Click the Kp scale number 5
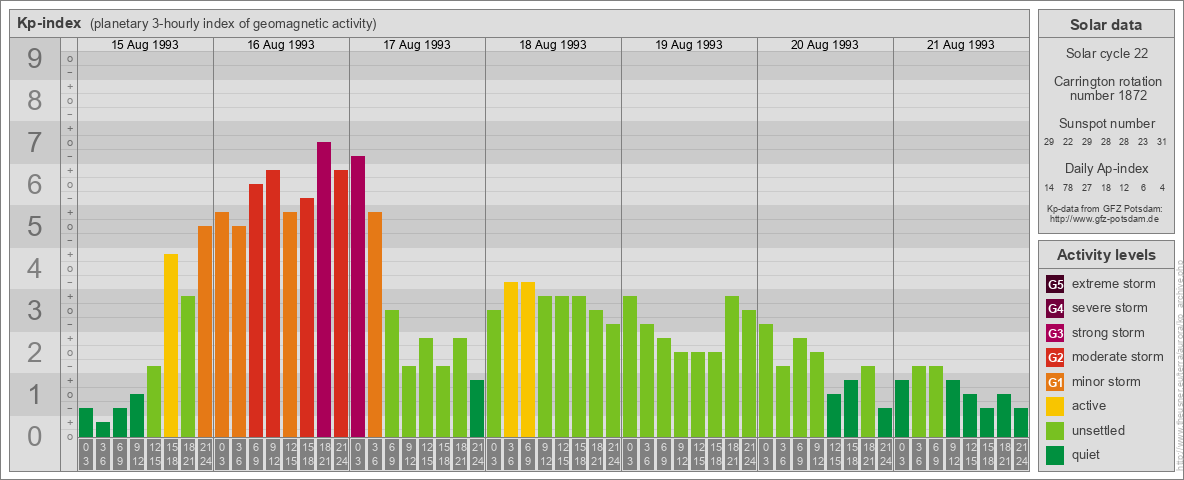The image size is (1184, 480). [35, 226]
